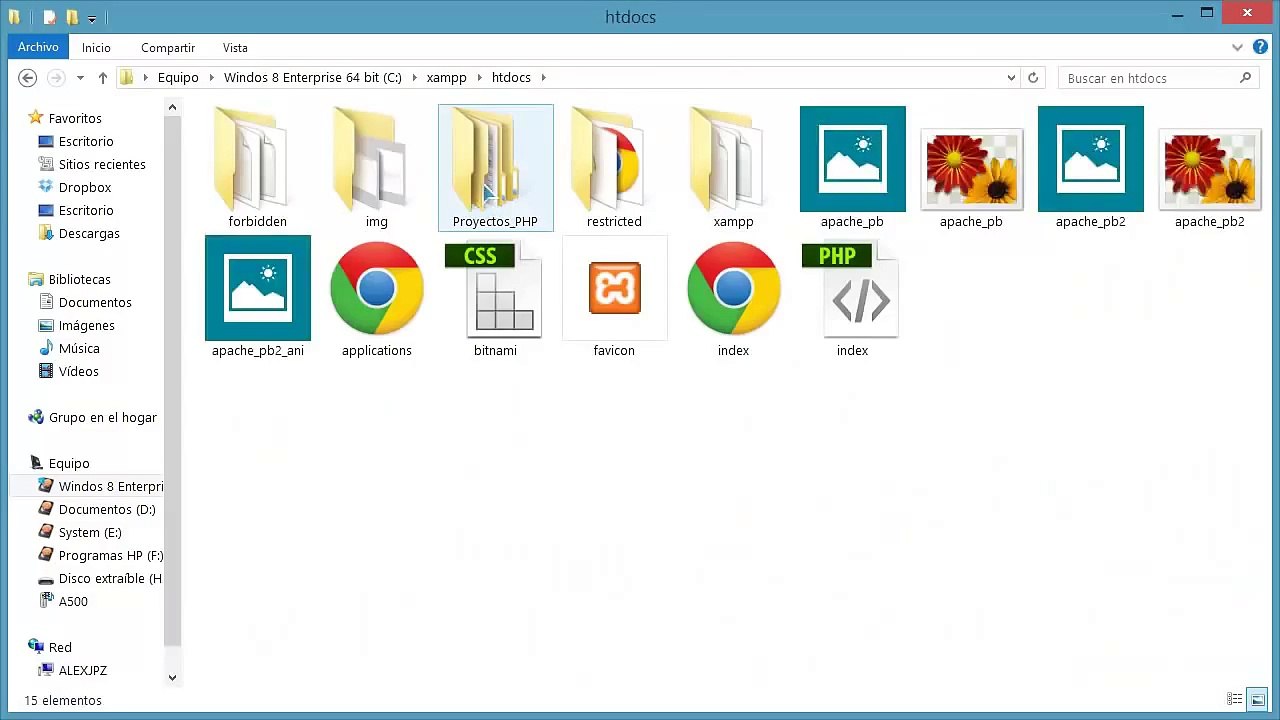Viewport: 1280px width, 720px height.
Task: Open the Compartir ribbon tab
Action: 168,48
